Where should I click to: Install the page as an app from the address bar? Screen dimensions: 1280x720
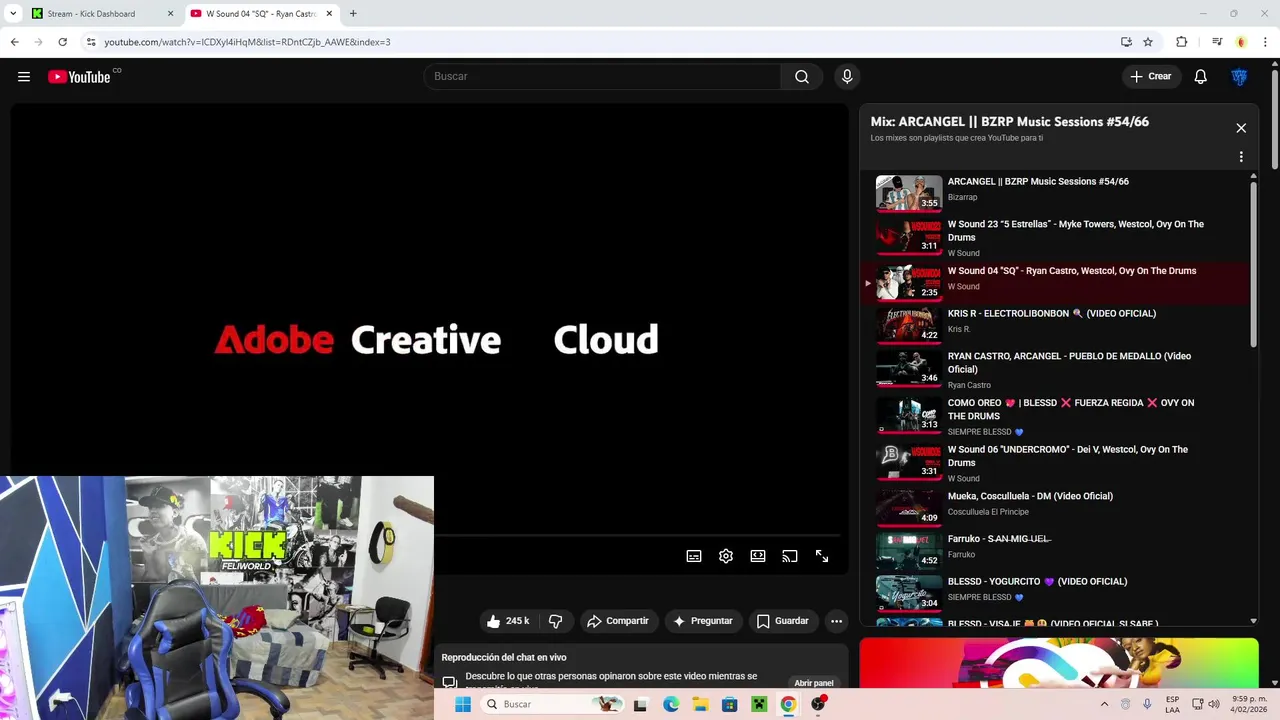coord(1126,42)
